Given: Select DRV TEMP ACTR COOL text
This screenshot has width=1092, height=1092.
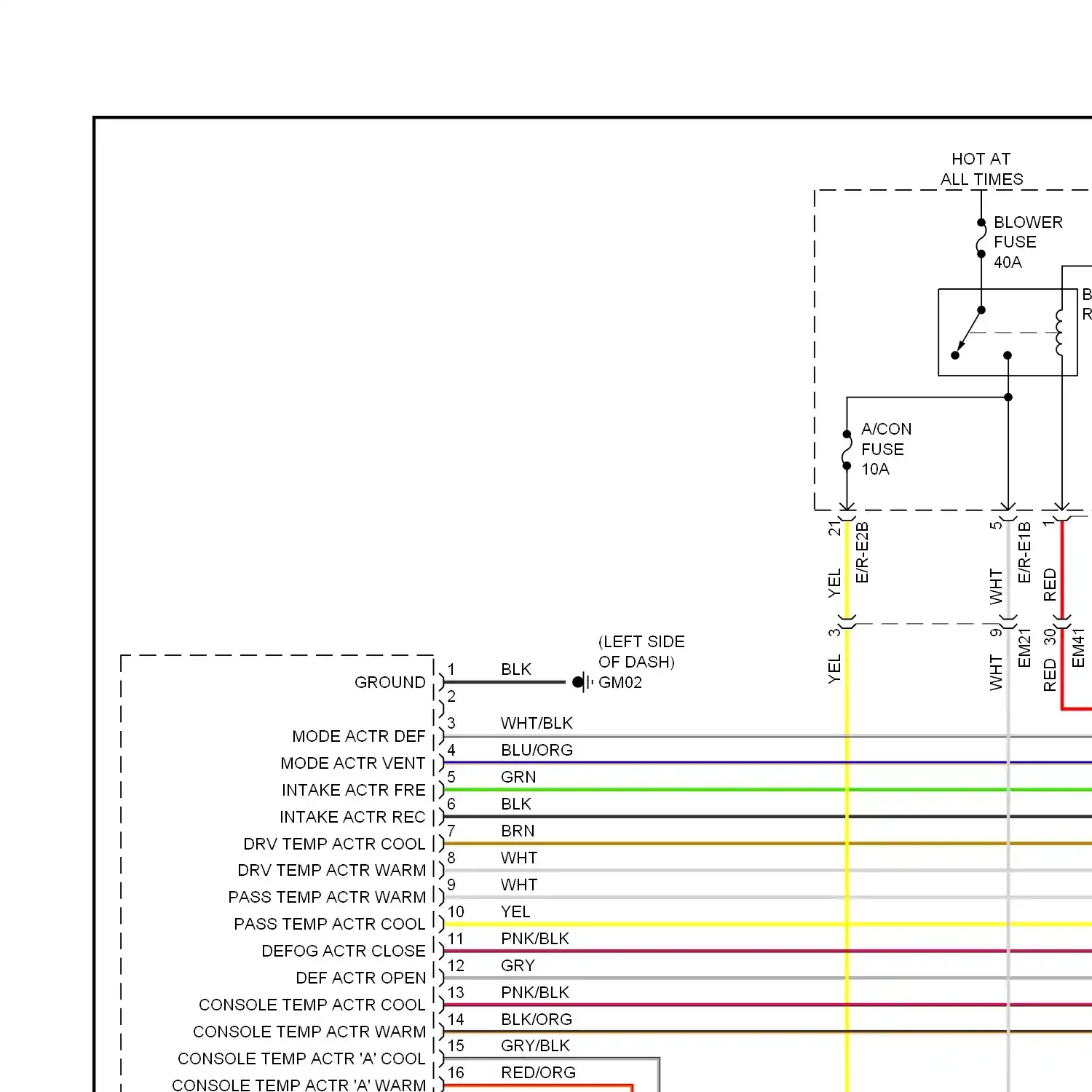Looking at the screenshot, I should pos(334,844).
